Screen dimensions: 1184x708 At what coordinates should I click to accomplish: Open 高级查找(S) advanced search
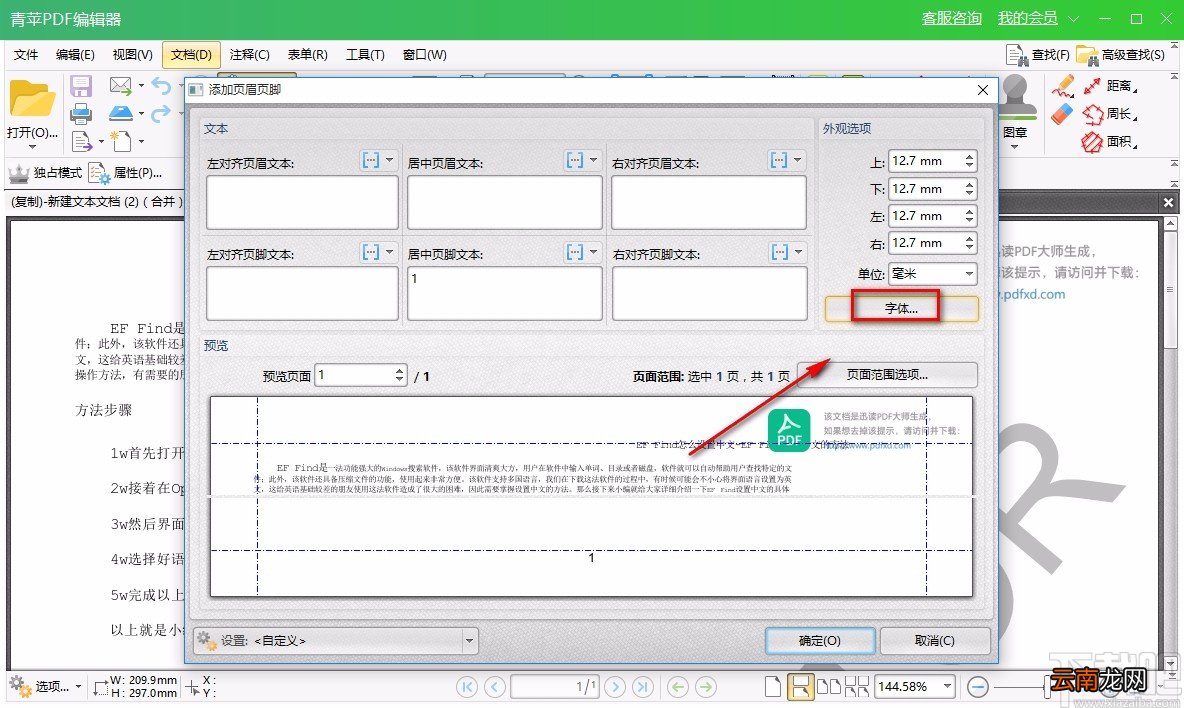pos(1121,54)
